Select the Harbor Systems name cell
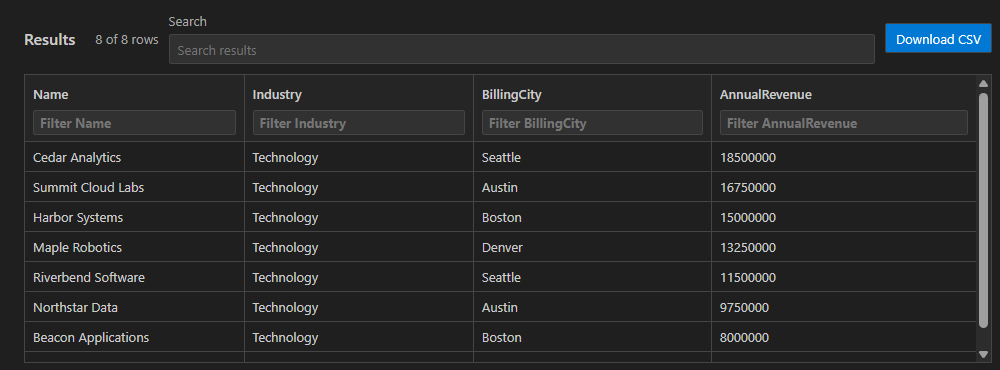Viewport: 1000px width, 370px height. coord(134,217)
